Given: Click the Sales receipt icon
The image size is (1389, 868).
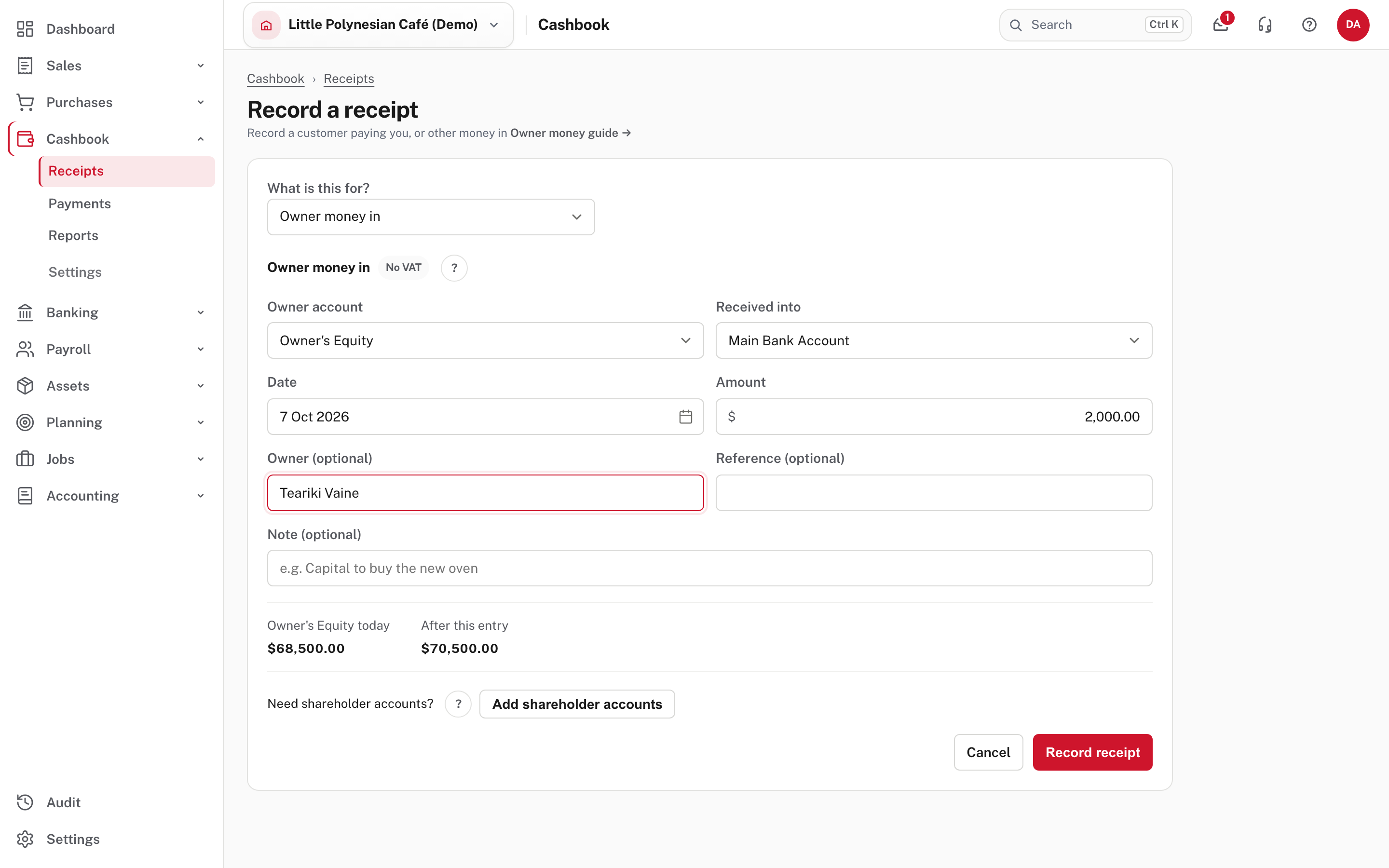Looking at the screenshot, I should (25, 66).
